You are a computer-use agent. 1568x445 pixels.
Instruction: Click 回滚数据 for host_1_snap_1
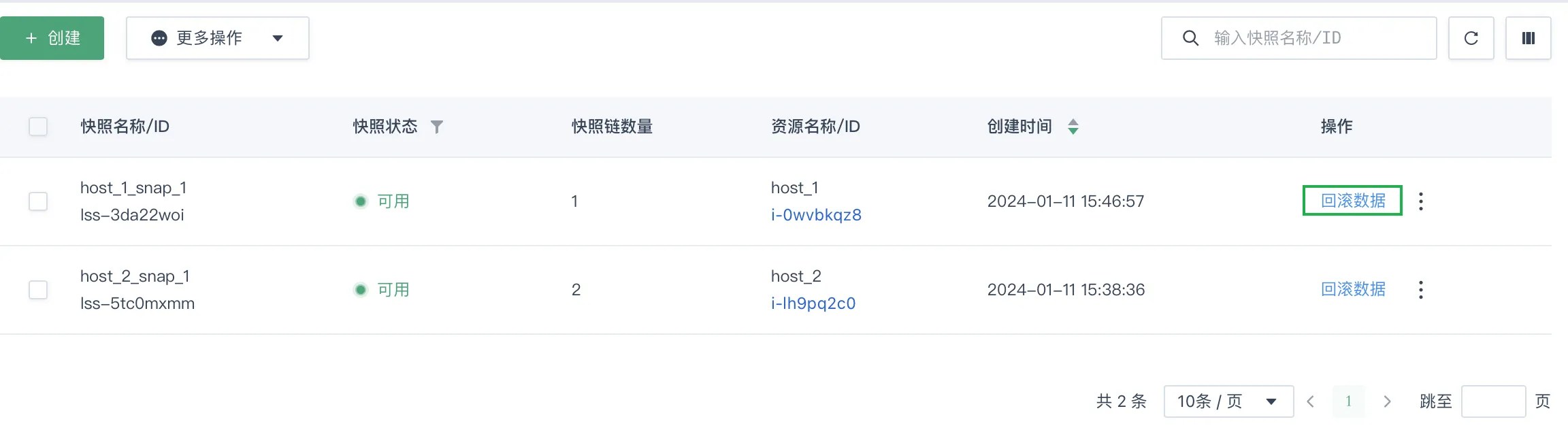click(1352, 201)
